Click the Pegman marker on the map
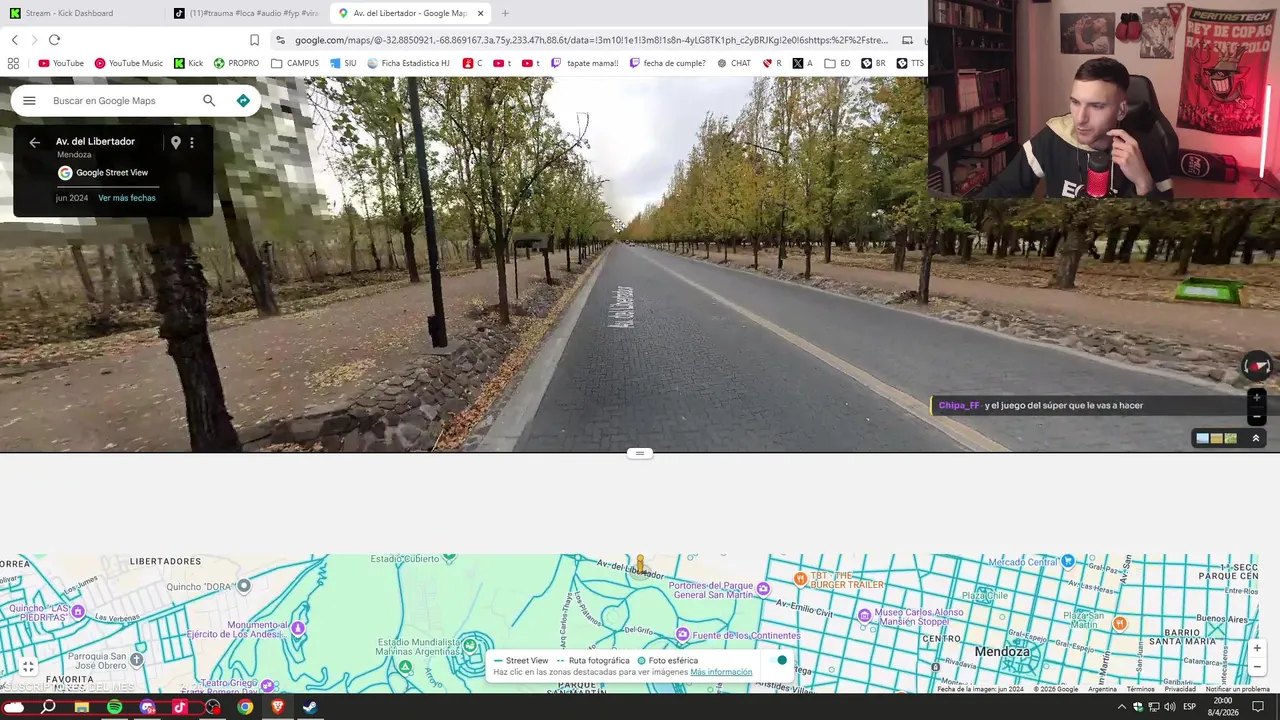This screenshot has width=1280, height=720. tap(640, 565)
